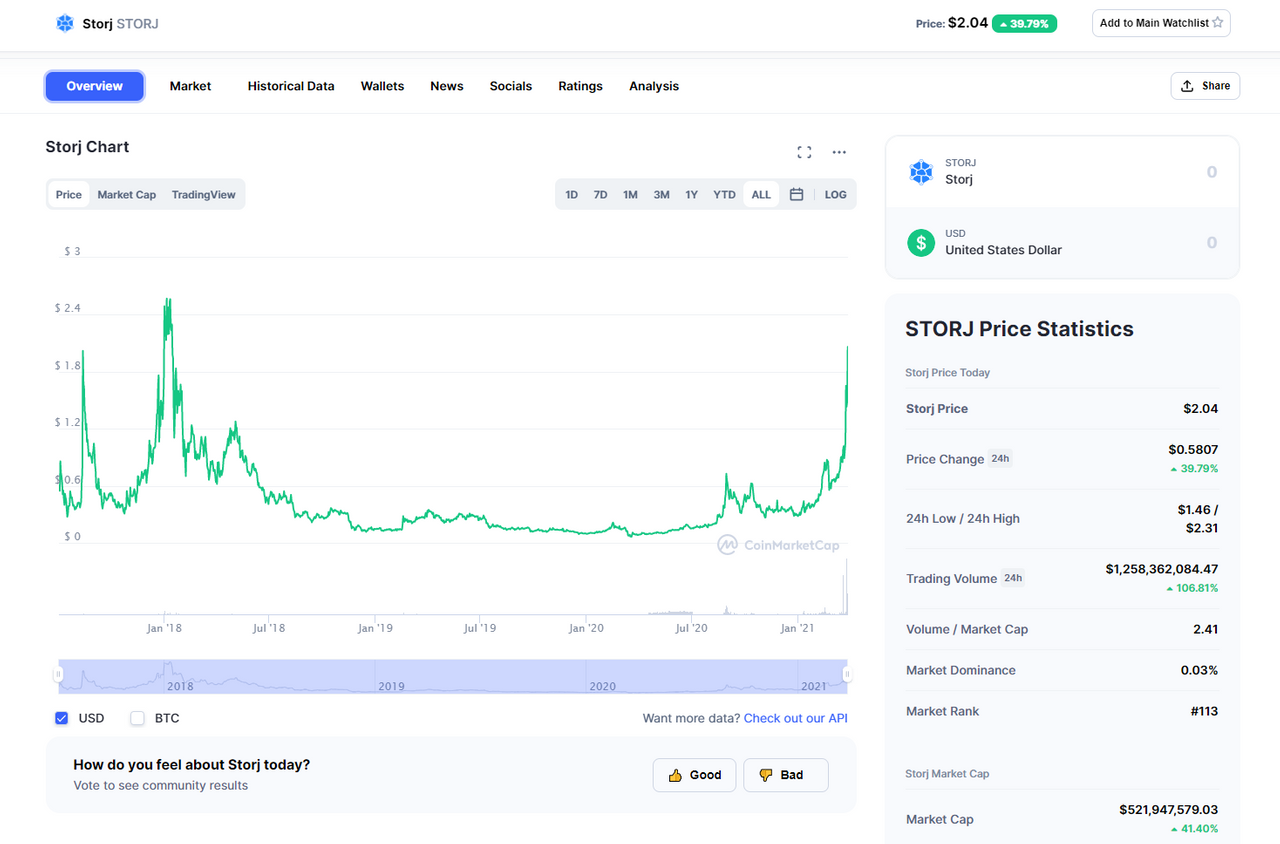
Task: Open chart fullscreen mode icon
Action: point(804,152)
